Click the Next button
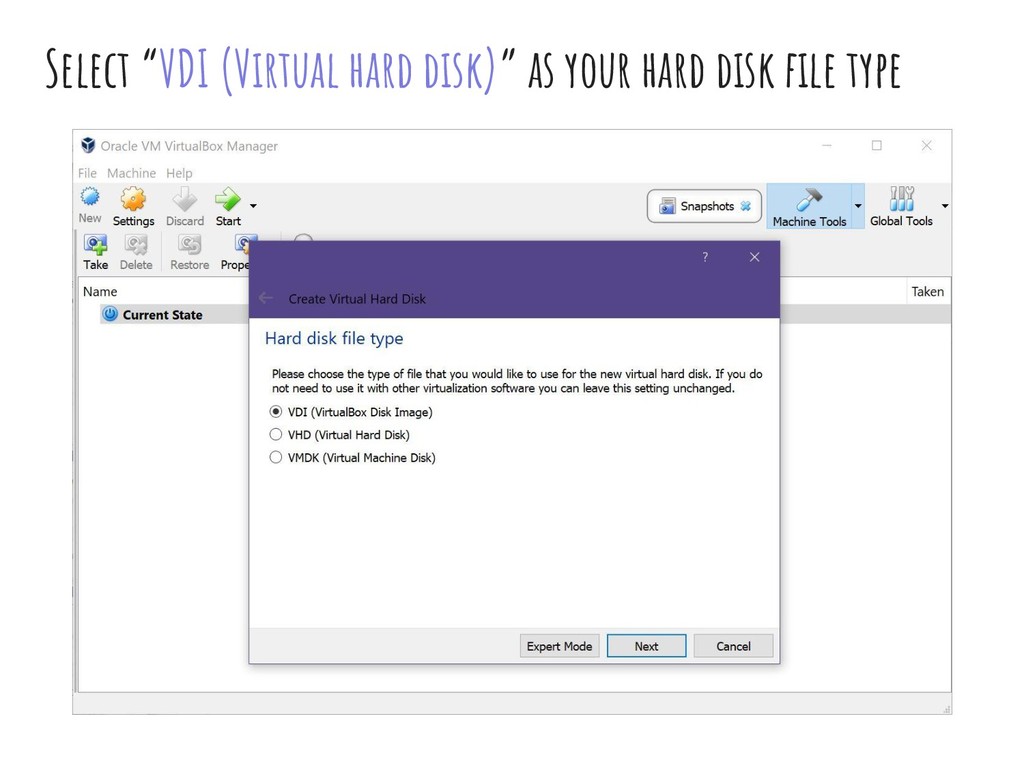1024x768 pixels. pyautogui.click(x=647, y=646)
